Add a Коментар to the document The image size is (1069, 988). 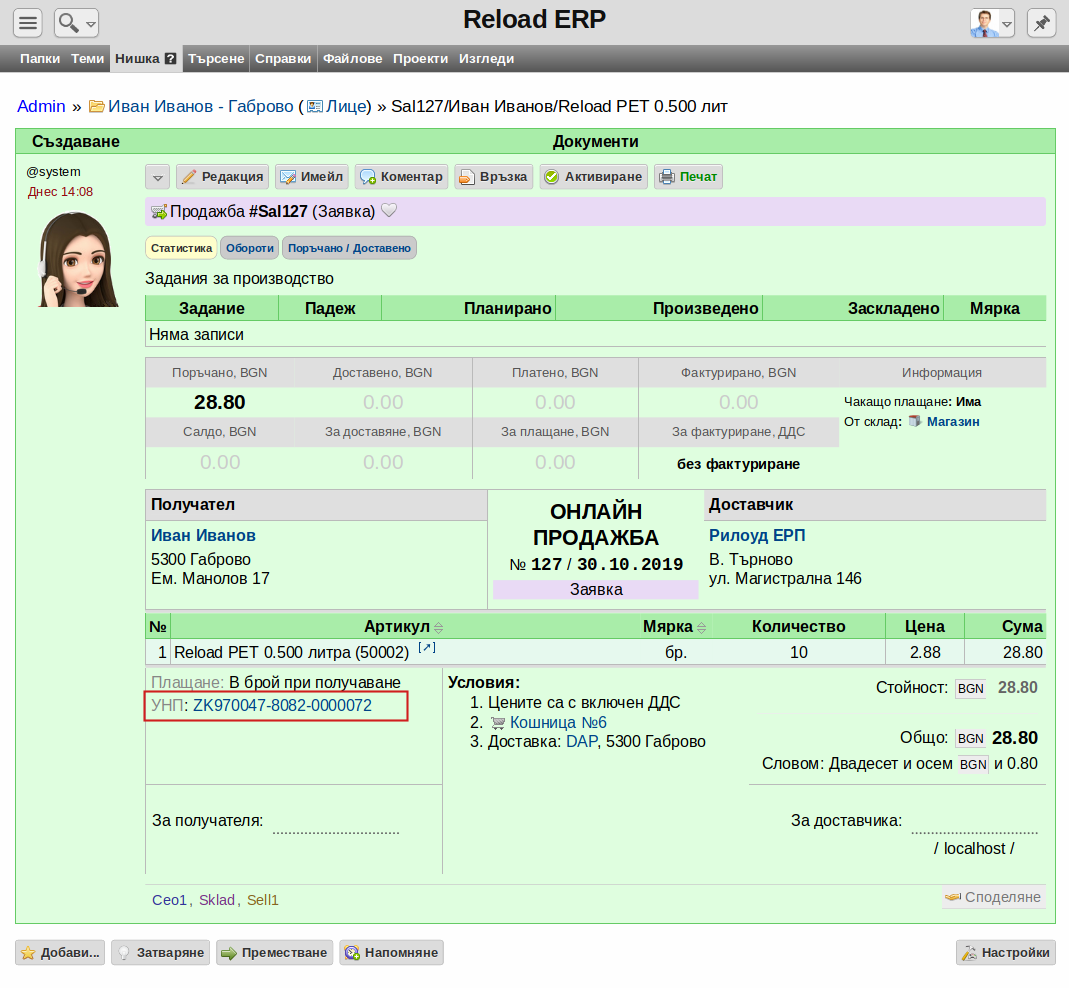click(x=402, y=177)
